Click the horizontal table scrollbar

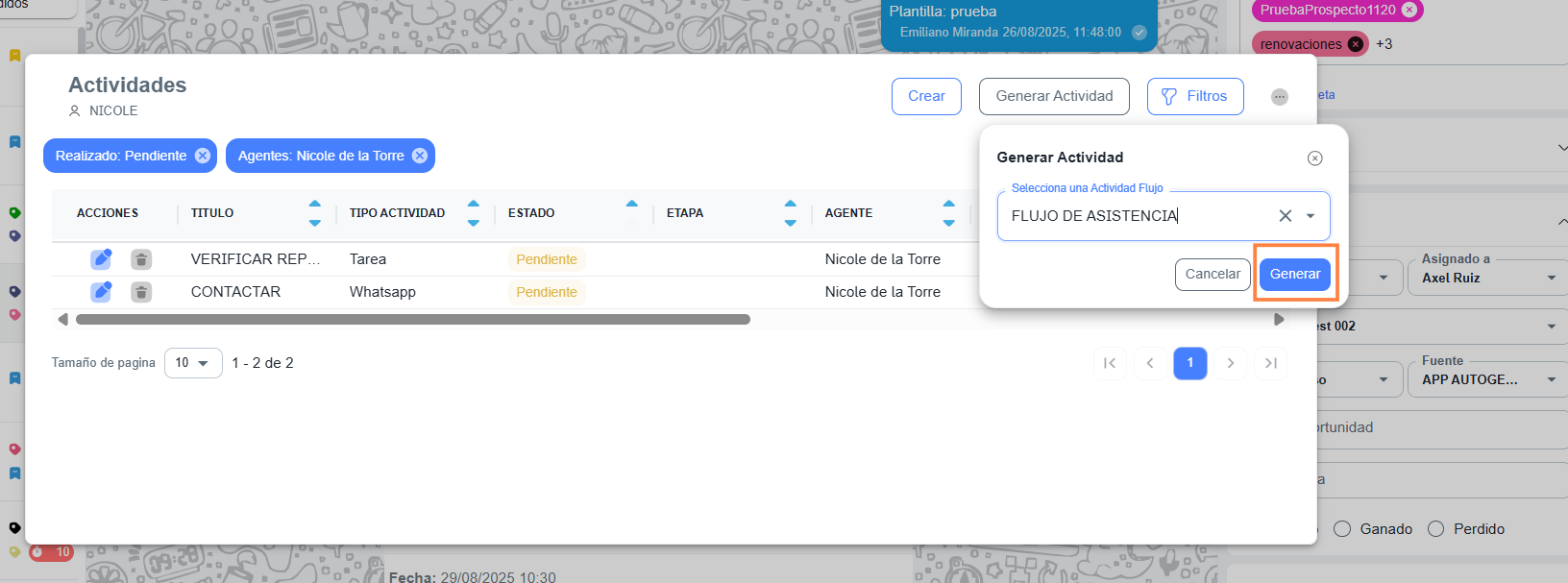pos(413,320)
